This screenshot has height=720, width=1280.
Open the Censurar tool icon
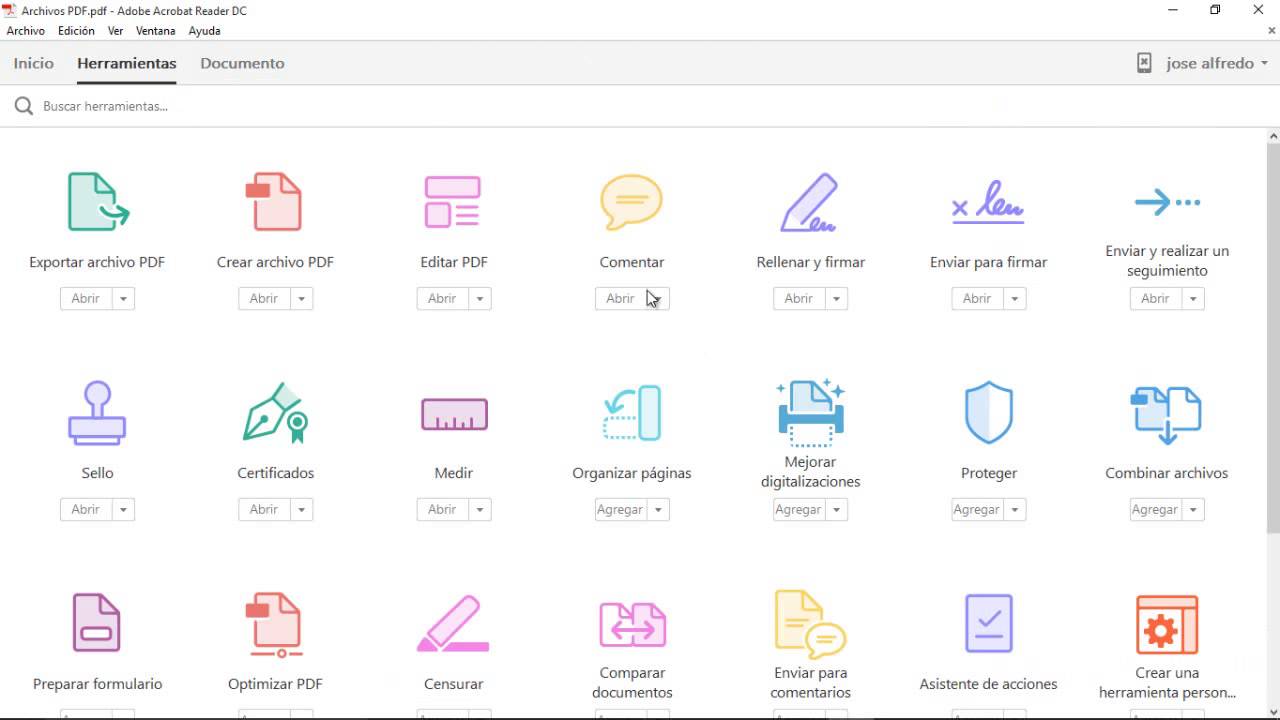(453, 623)
